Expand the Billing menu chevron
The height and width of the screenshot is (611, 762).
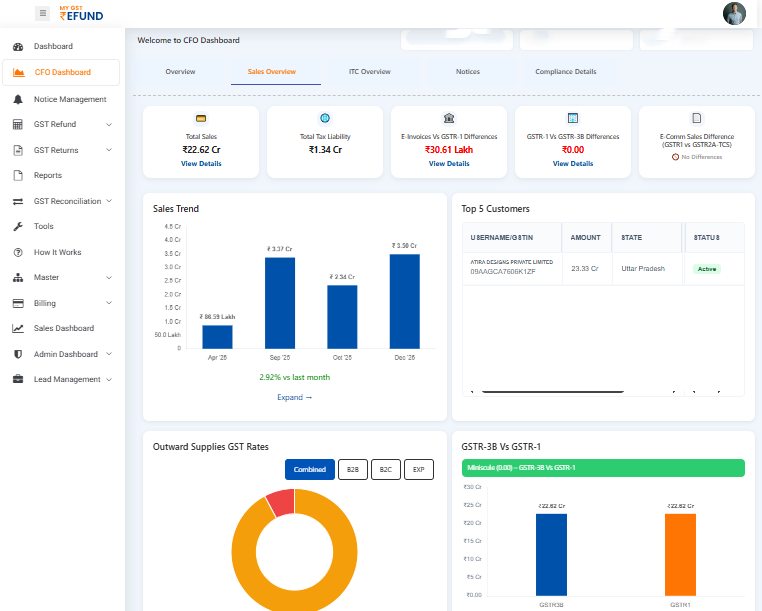tap(109, 303)
